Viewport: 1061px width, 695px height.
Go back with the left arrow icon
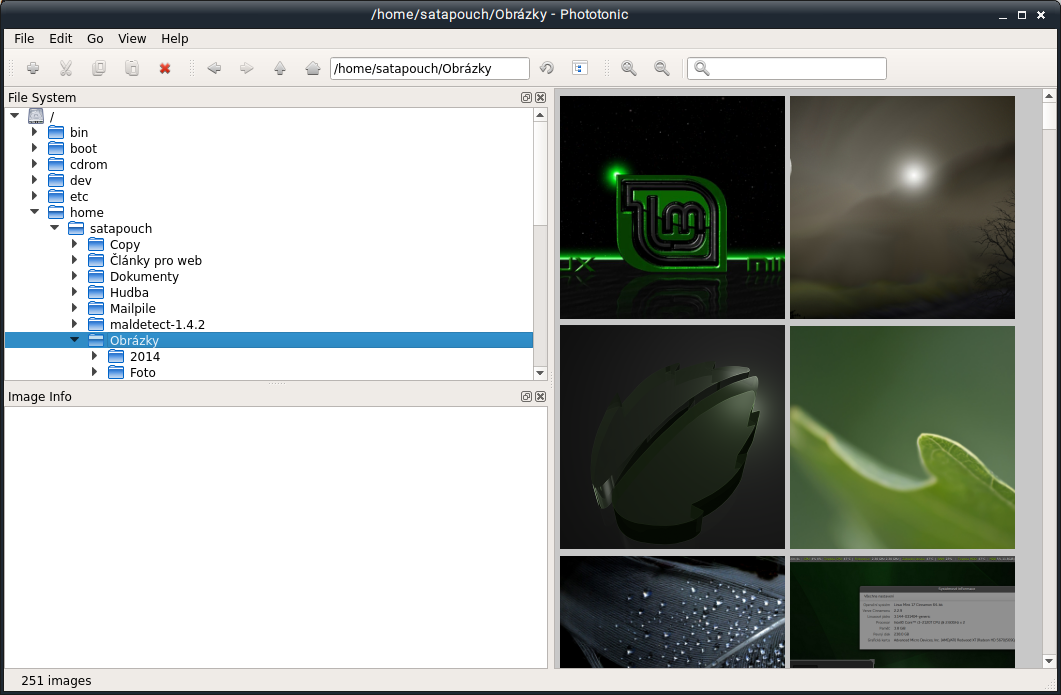tap(214, 68)
